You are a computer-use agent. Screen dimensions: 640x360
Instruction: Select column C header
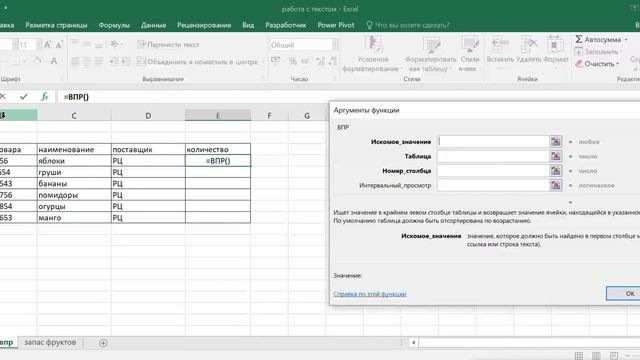point(74,116)
